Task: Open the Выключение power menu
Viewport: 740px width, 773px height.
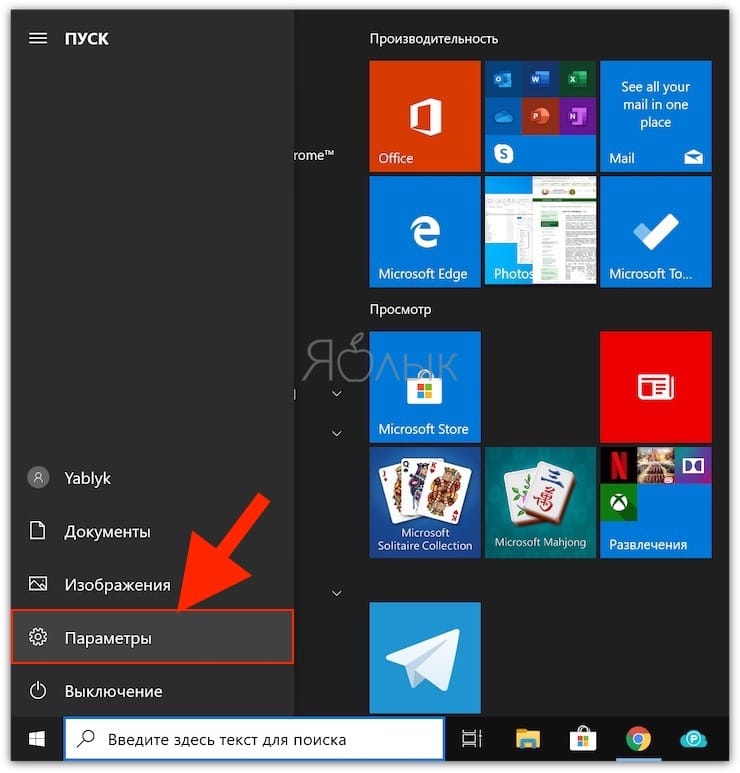Action: [153, 691]
